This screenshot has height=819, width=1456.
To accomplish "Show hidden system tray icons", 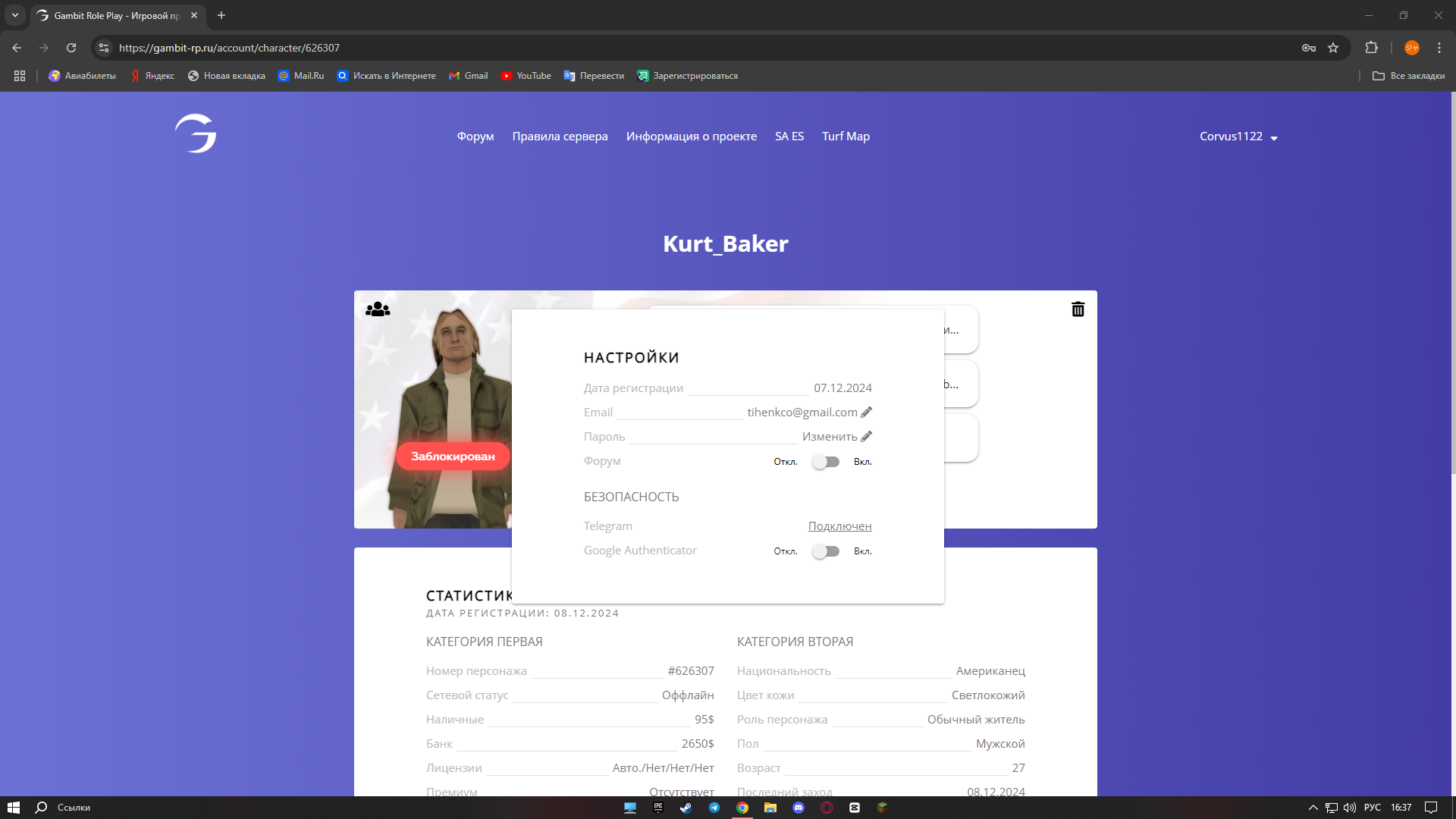I will (x=1313, y=808).
